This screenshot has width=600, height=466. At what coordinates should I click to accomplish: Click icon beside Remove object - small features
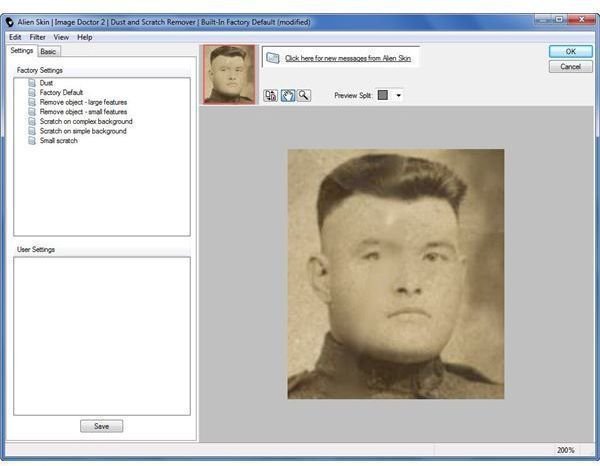click(x=32, y=112)
